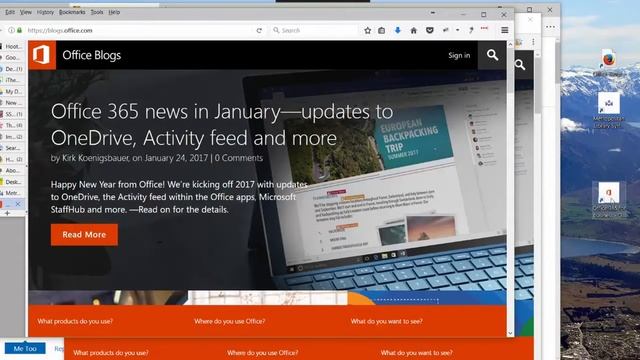Click 'What products do you use?' in background window
640x360 pixels.
click(x=111, y=353)
